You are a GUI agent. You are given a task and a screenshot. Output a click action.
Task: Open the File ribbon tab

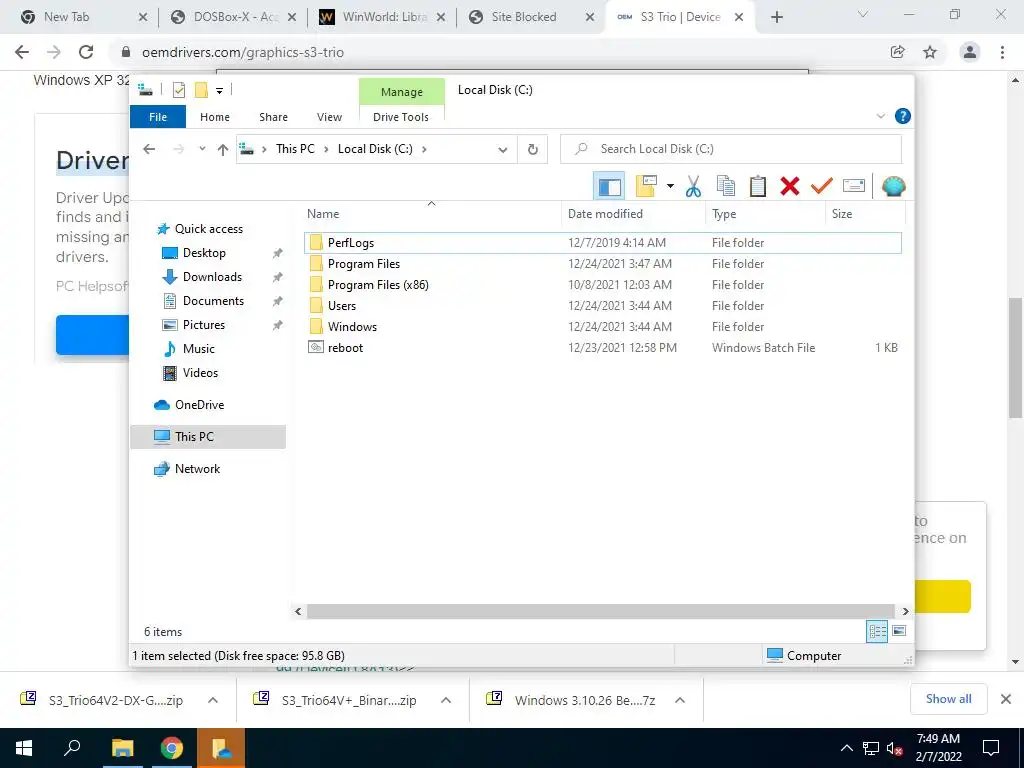tap(158, 117)
